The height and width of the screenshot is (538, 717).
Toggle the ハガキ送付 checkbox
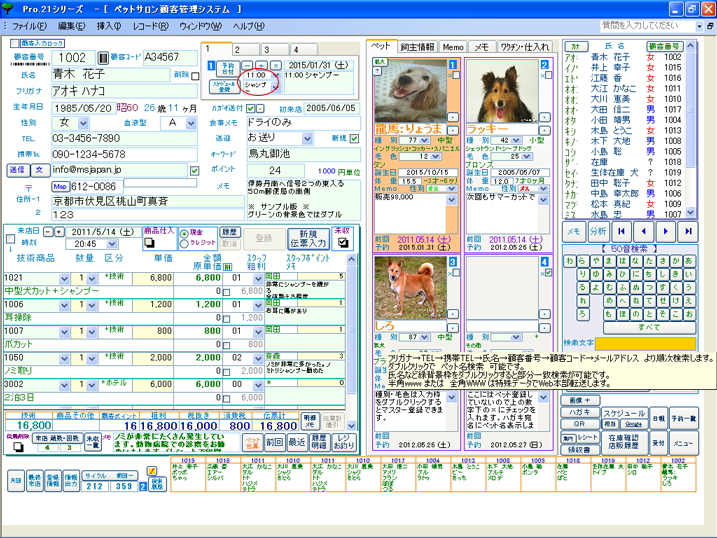[x=251, y=108]
